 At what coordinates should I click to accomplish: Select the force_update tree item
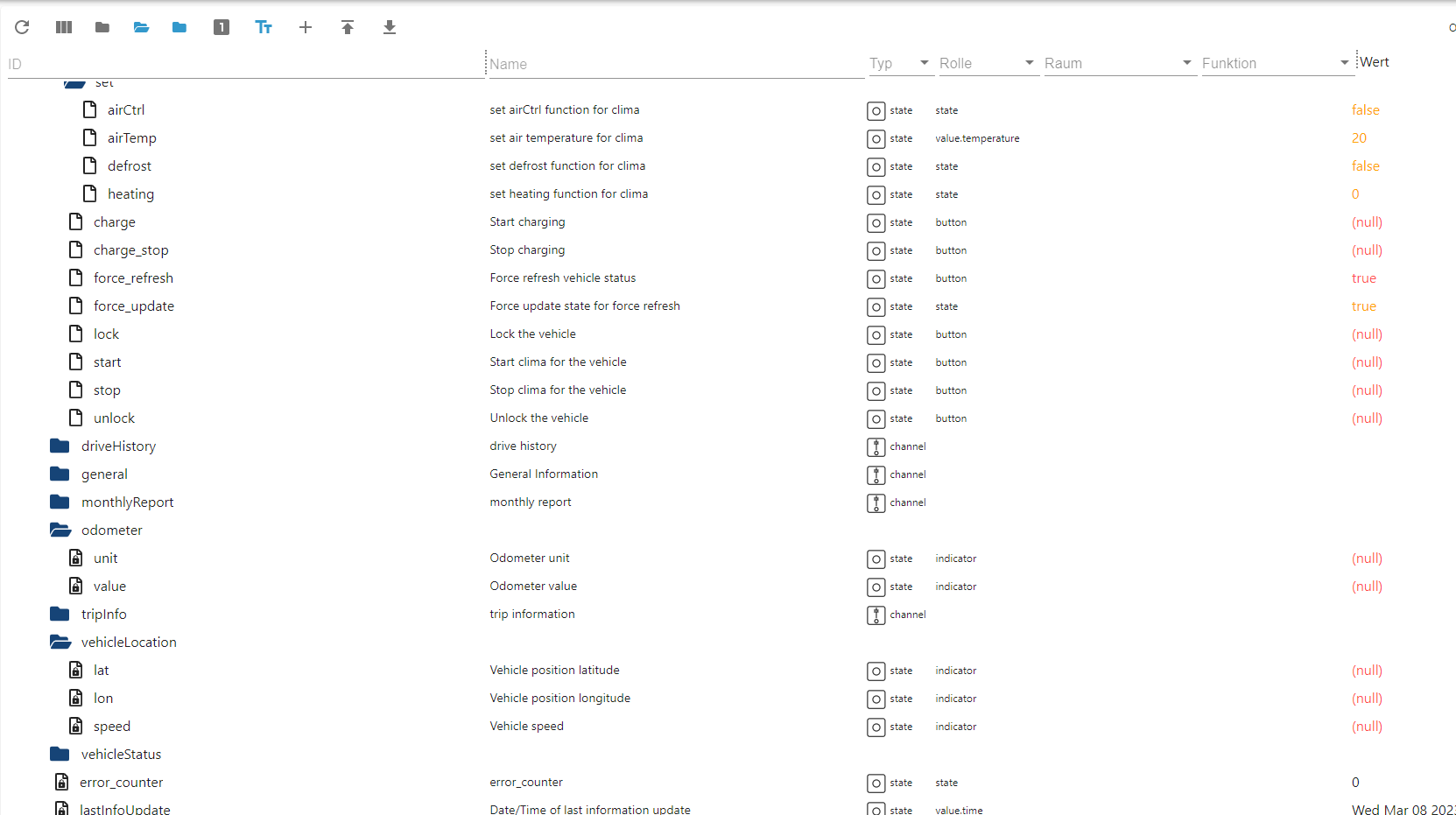tap(134, 306)
